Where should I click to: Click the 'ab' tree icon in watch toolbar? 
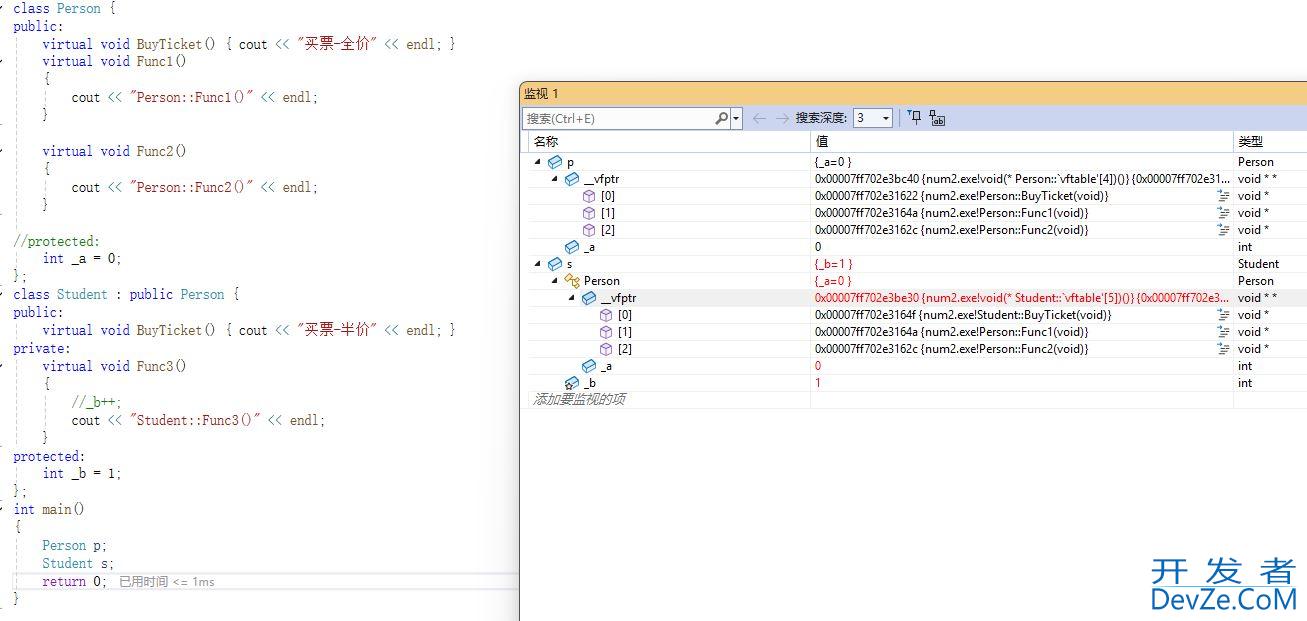tap(937, 118)
